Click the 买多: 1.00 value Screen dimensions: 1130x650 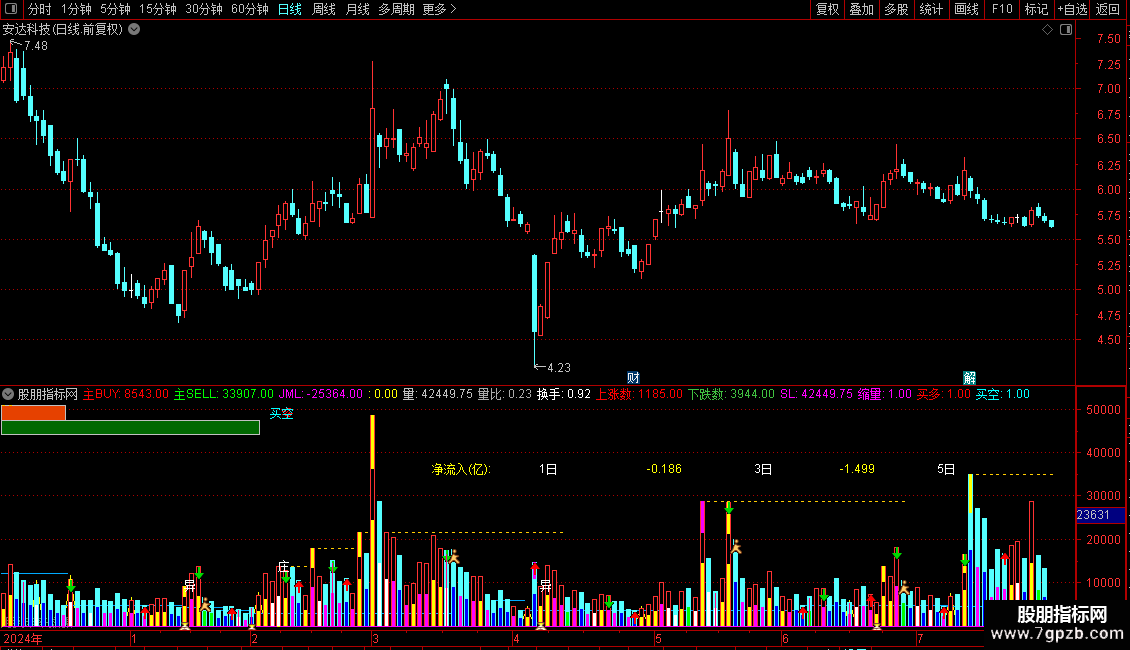click(x=943, y=394)
